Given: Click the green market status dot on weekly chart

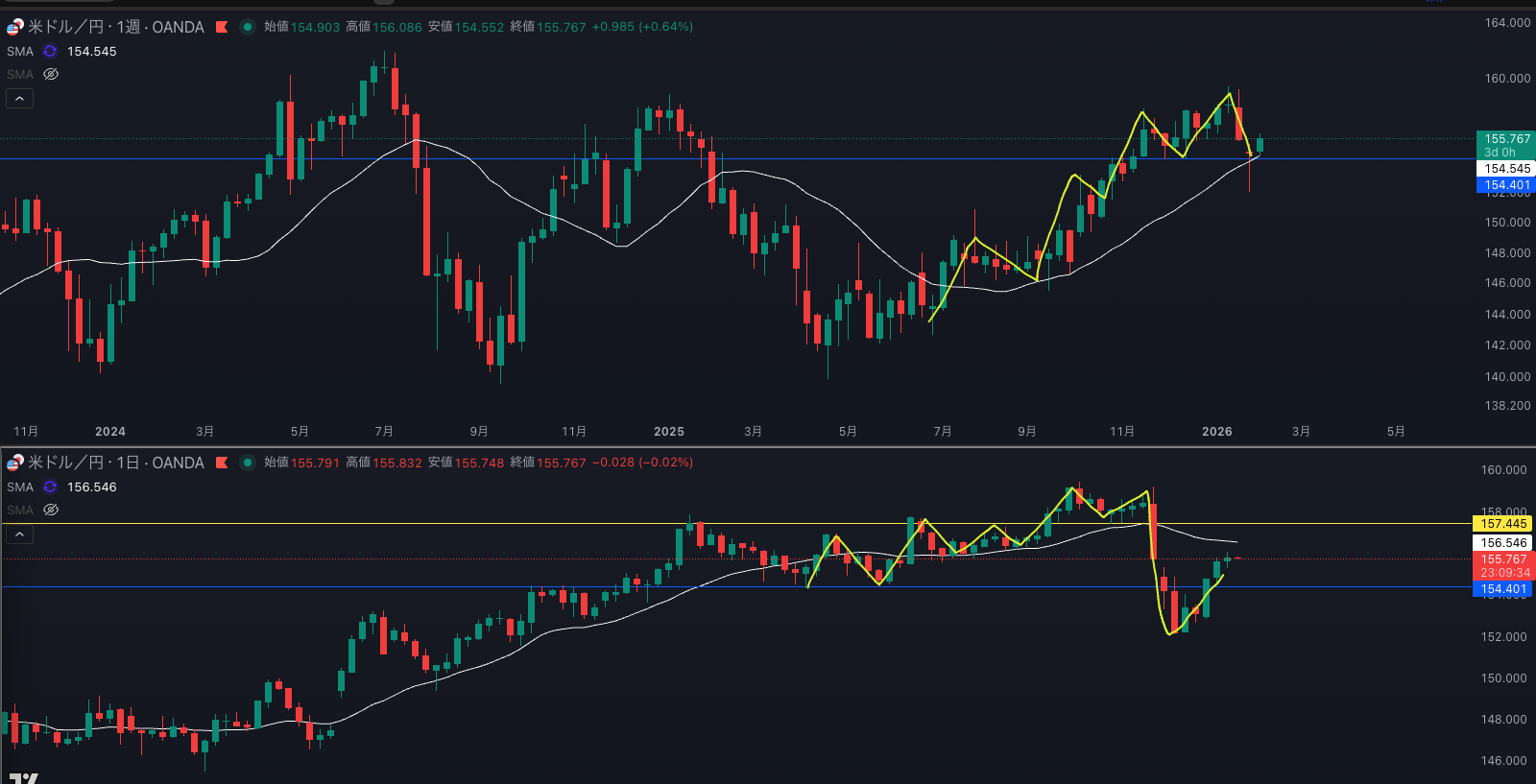Looking at the screenshot, I should click(247, 27).
